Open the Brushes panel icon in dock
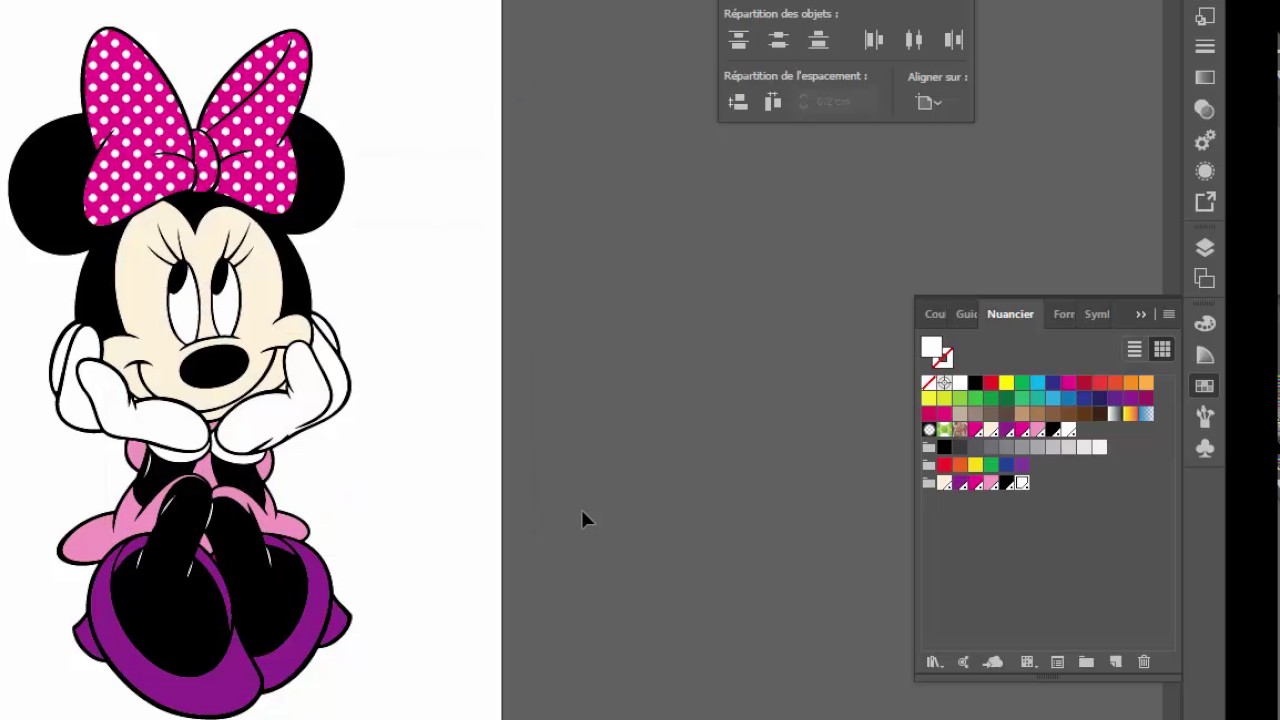Image resolution: width=1280 pixels, height=720 pixels. point(1205,417)
